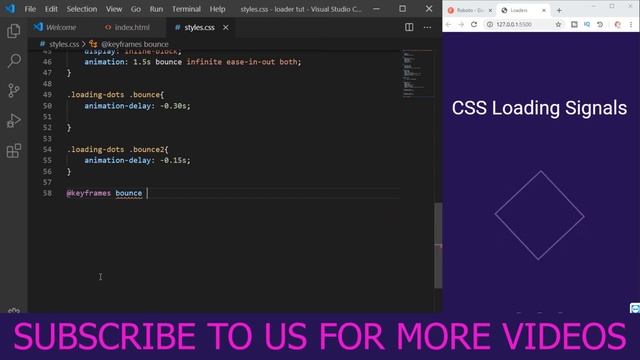Click 'CSS Loading Signals' heading in browser

tap(539, 109)
